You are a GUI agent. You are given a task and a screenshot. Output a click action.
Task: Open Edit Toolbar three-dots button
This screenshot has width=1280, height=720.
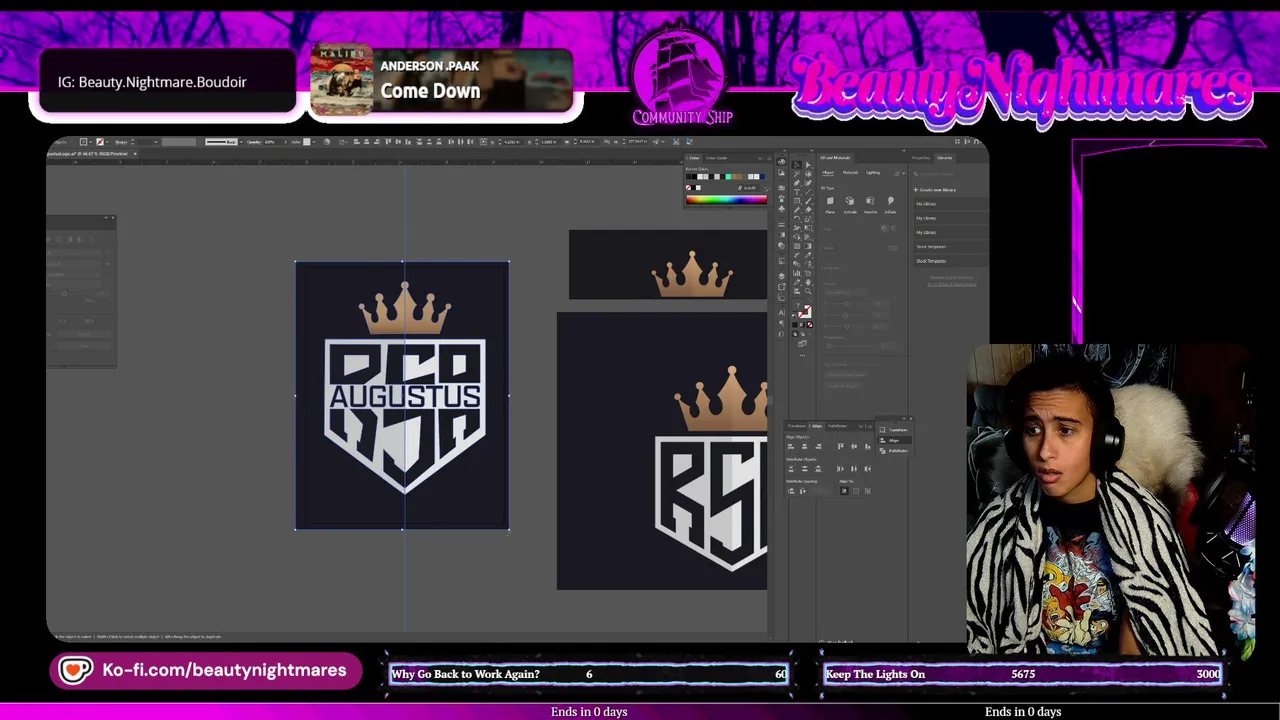[x=802, y=355]
